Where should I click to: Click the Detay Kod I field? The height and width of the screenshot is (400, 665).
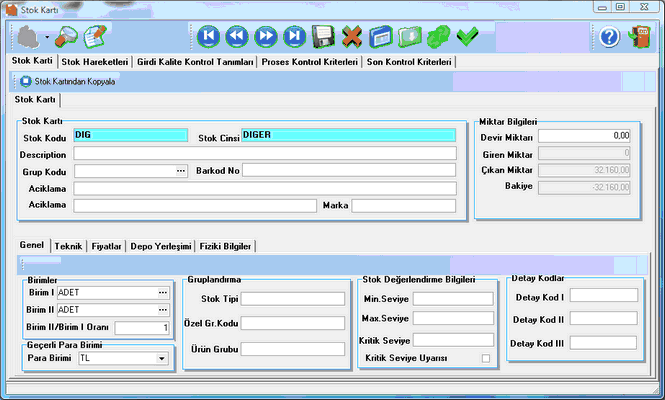(x=604, y=295)
